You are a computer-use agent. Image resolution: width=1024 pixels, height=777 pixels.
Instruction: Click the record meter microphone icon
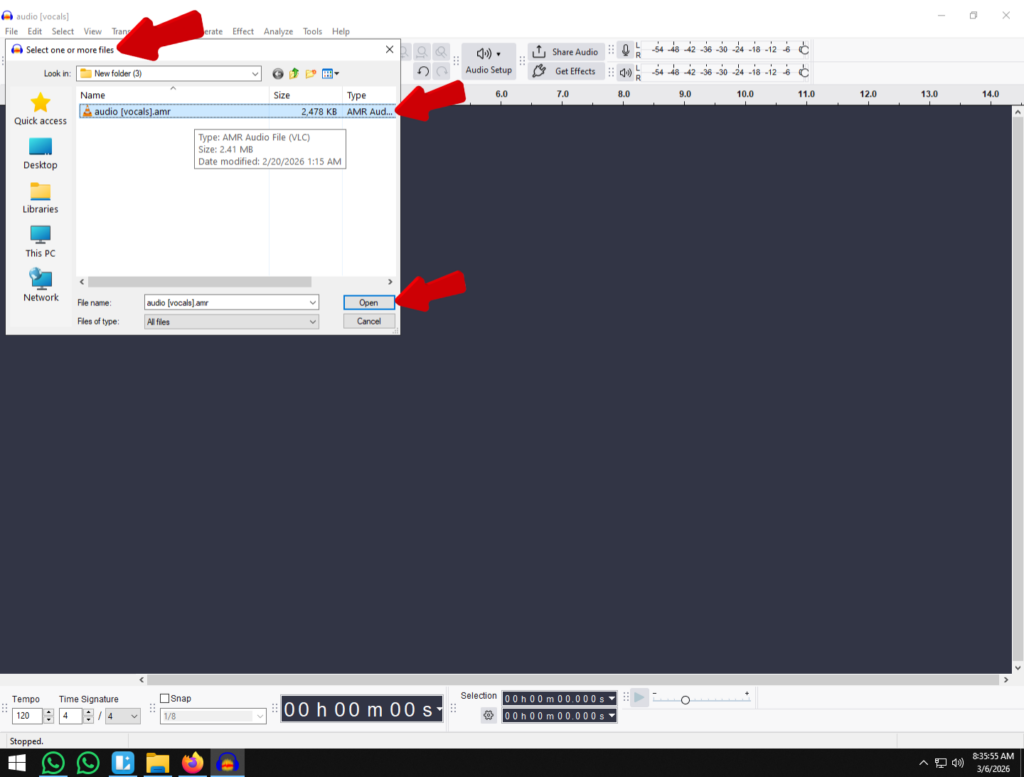[x=625, y=50]
